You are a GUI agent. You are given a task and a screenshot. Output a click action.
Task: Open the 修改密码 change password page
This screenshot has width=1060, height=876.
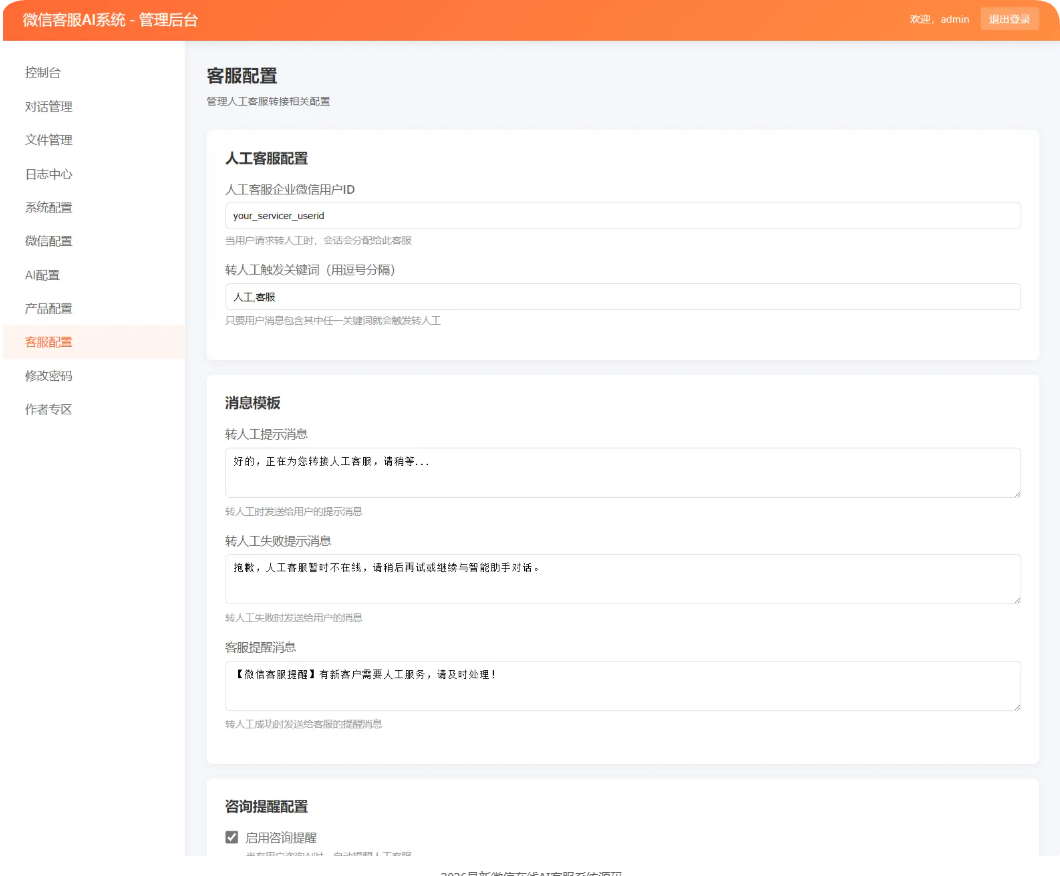pos(47,375)
